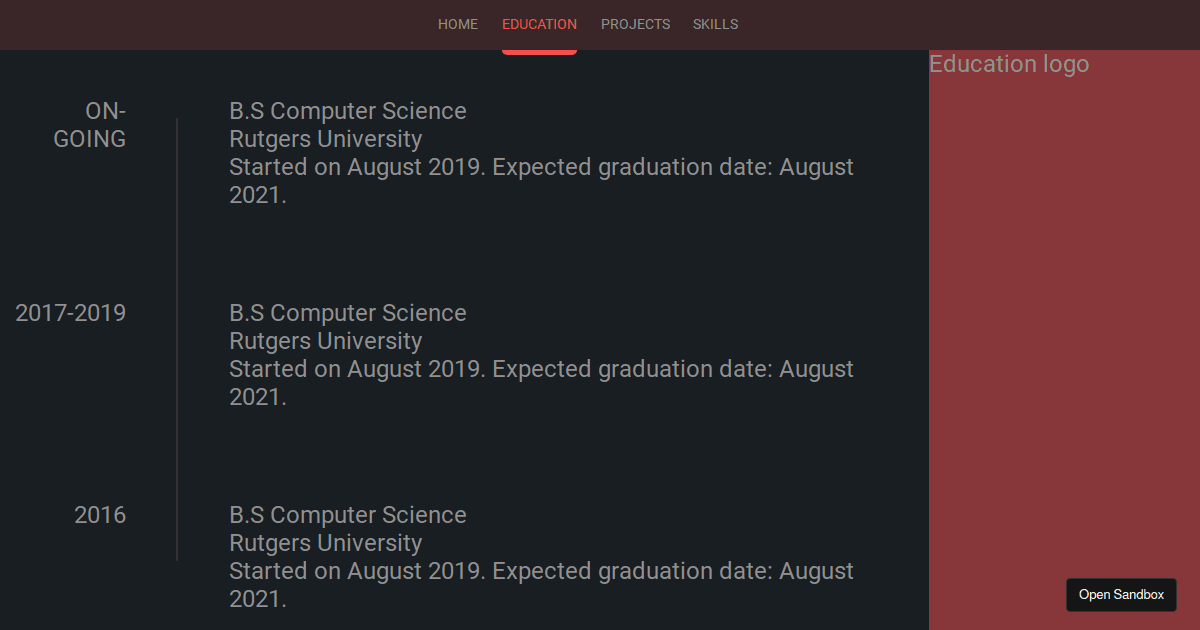Open the PROJECTS section from the navbar
1200x630 pixels.
(635, 24)
